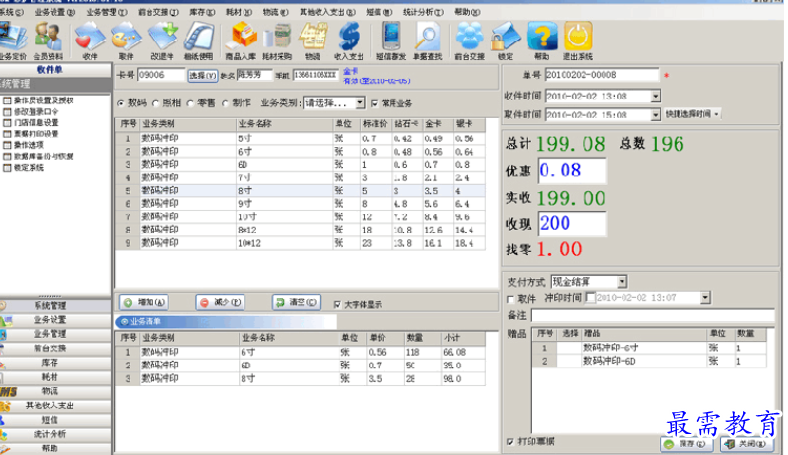Toggle the 常用业务 checkbox
Viewport: 788px width, 455px height.
(374, 103)
